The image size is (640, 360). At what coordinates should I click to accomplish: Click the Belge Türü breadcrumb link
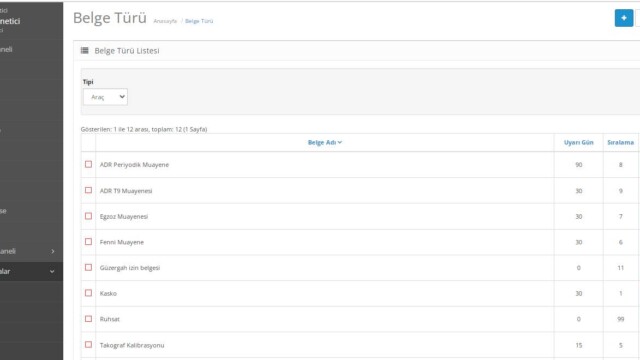pos(199,21)
